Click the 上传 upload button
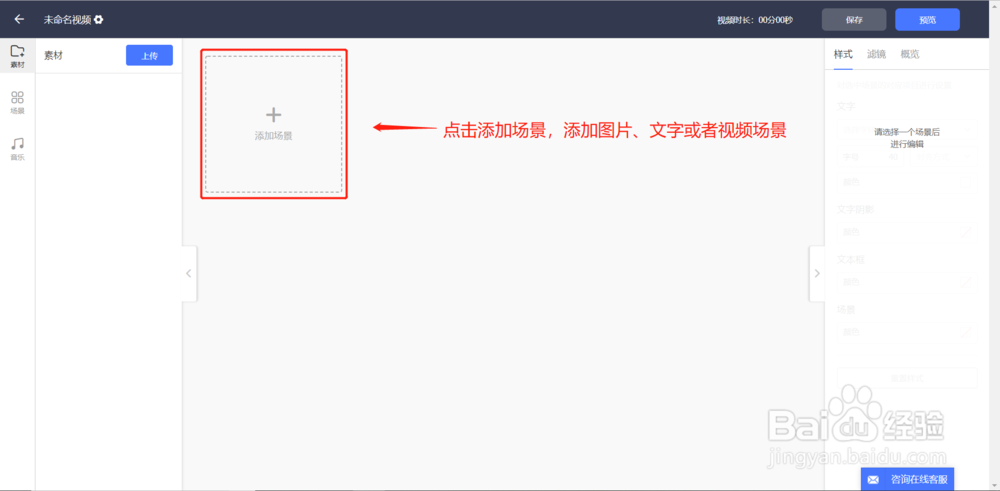Viewport: 1000px width, 491px height. tap(149, 55)
